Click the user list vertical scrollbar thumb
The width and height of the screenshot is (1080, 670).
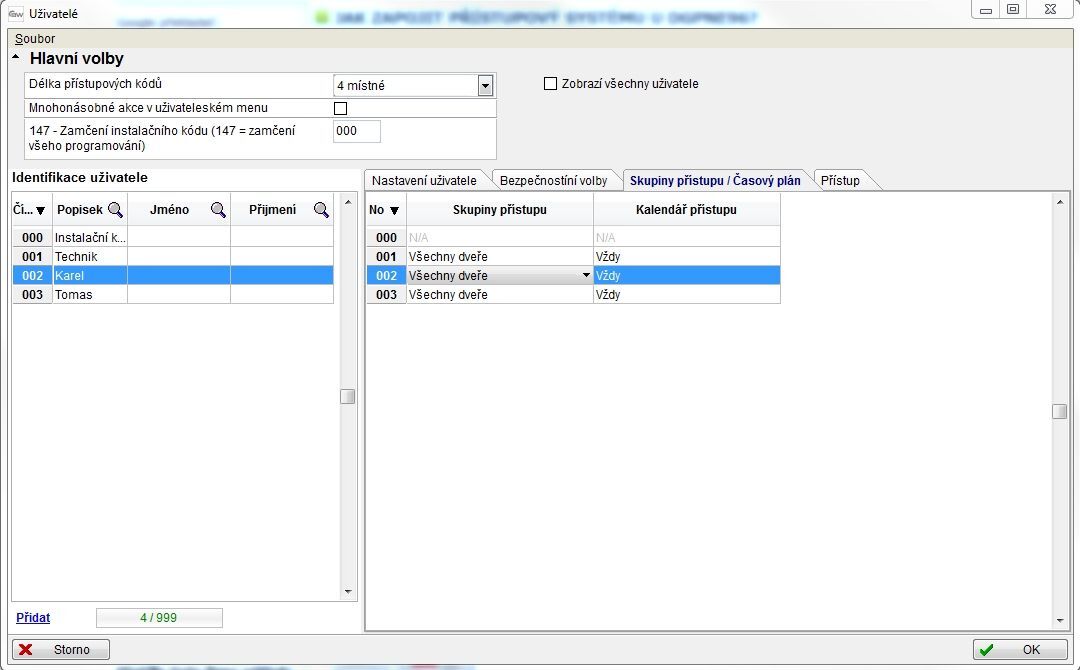[347, 396]
